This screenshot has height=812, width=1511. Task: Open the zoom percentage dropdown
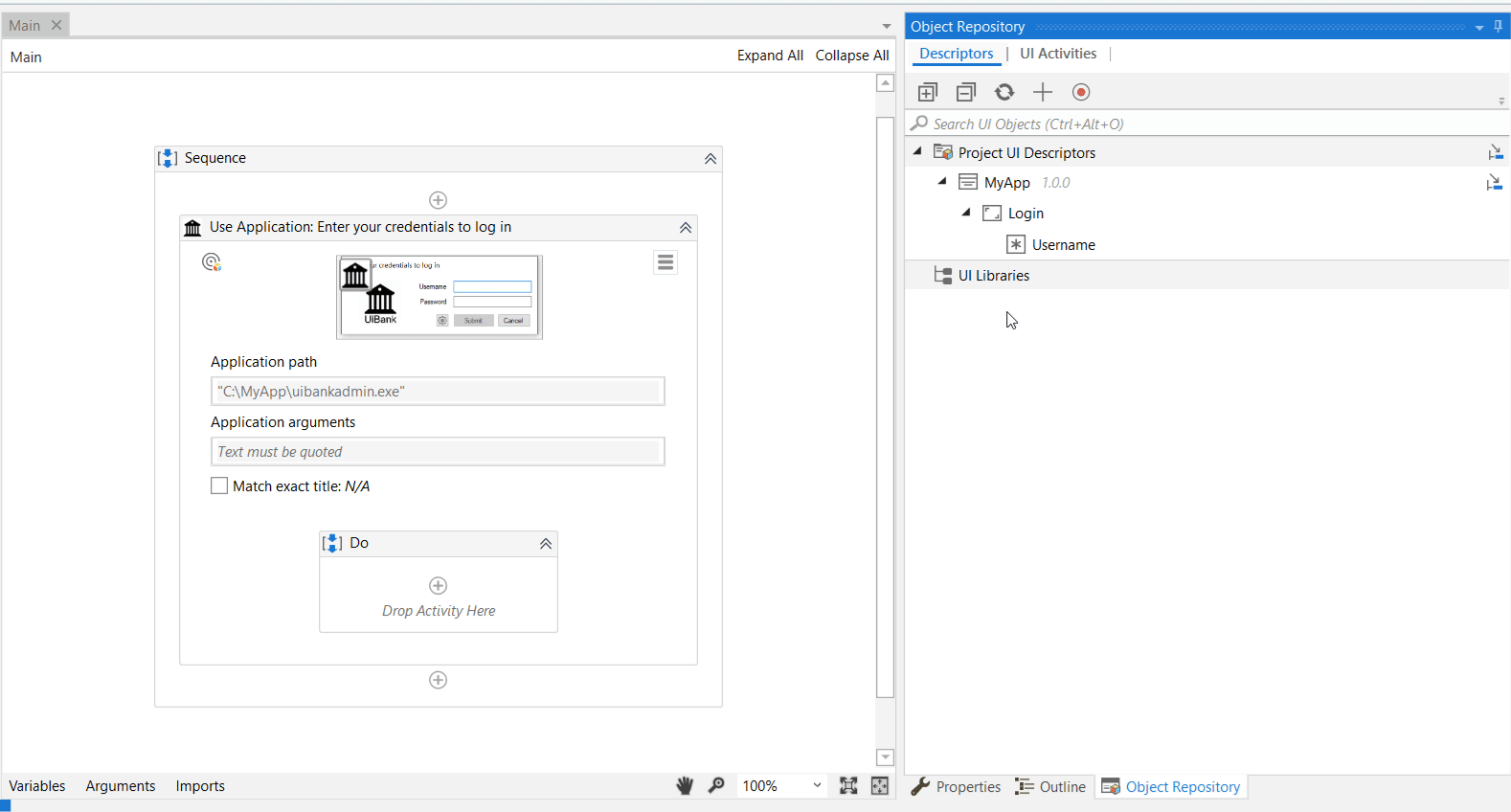pos(817,785)
